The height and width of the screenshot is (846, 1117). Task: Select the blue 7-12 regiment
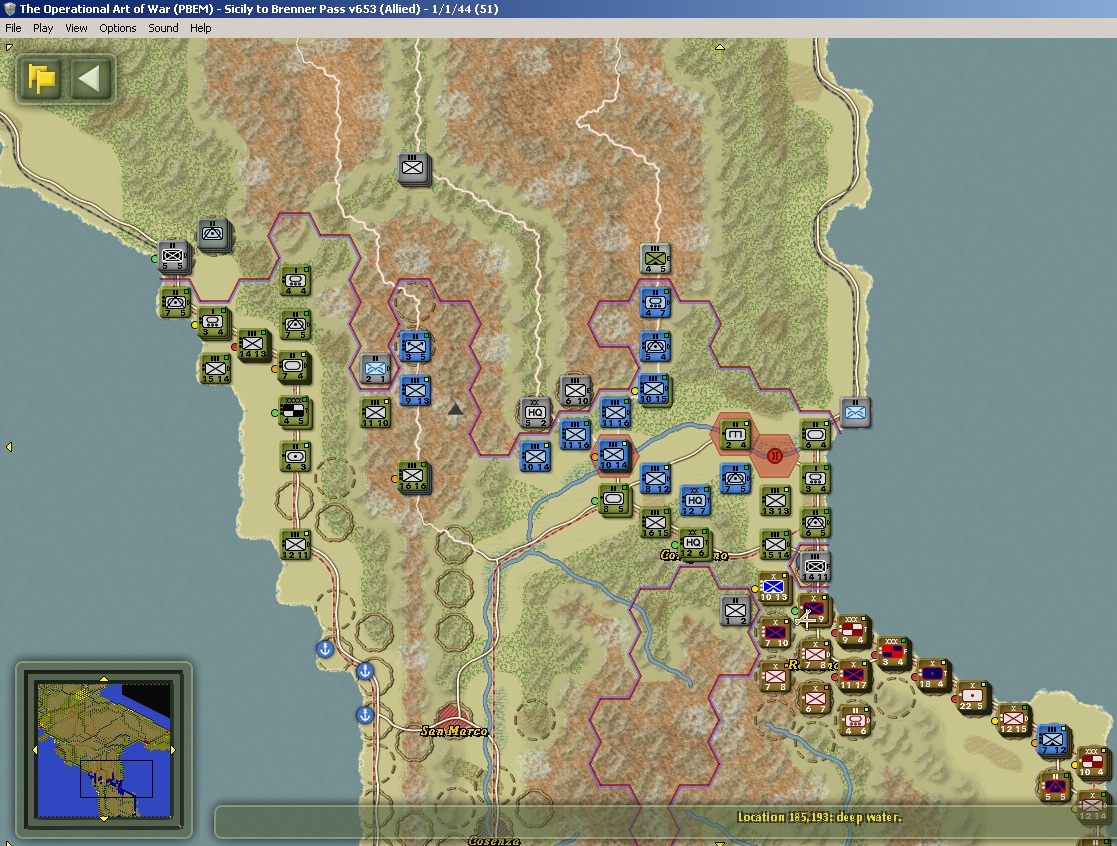(1052, 741)
